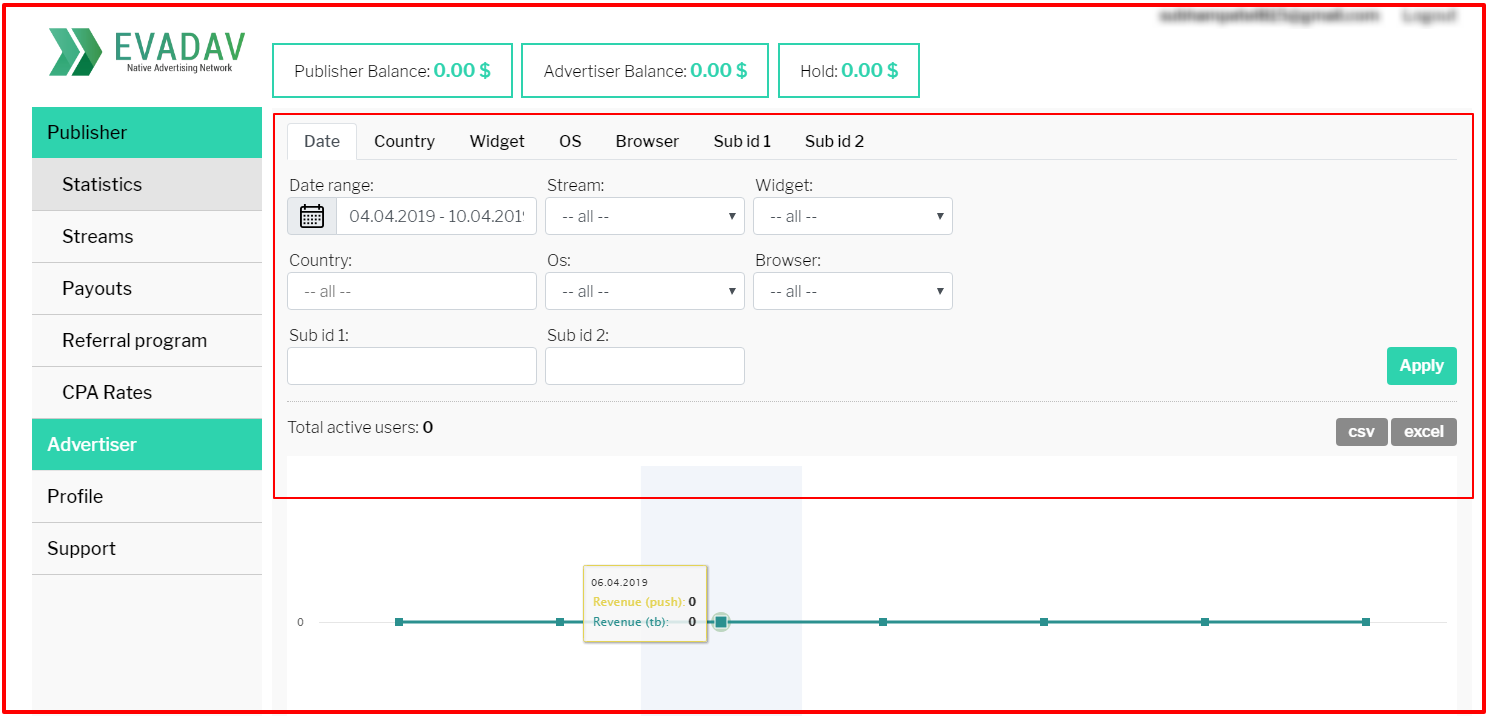
Task: Open Streams in the sidebar
Action: [97, 237]
